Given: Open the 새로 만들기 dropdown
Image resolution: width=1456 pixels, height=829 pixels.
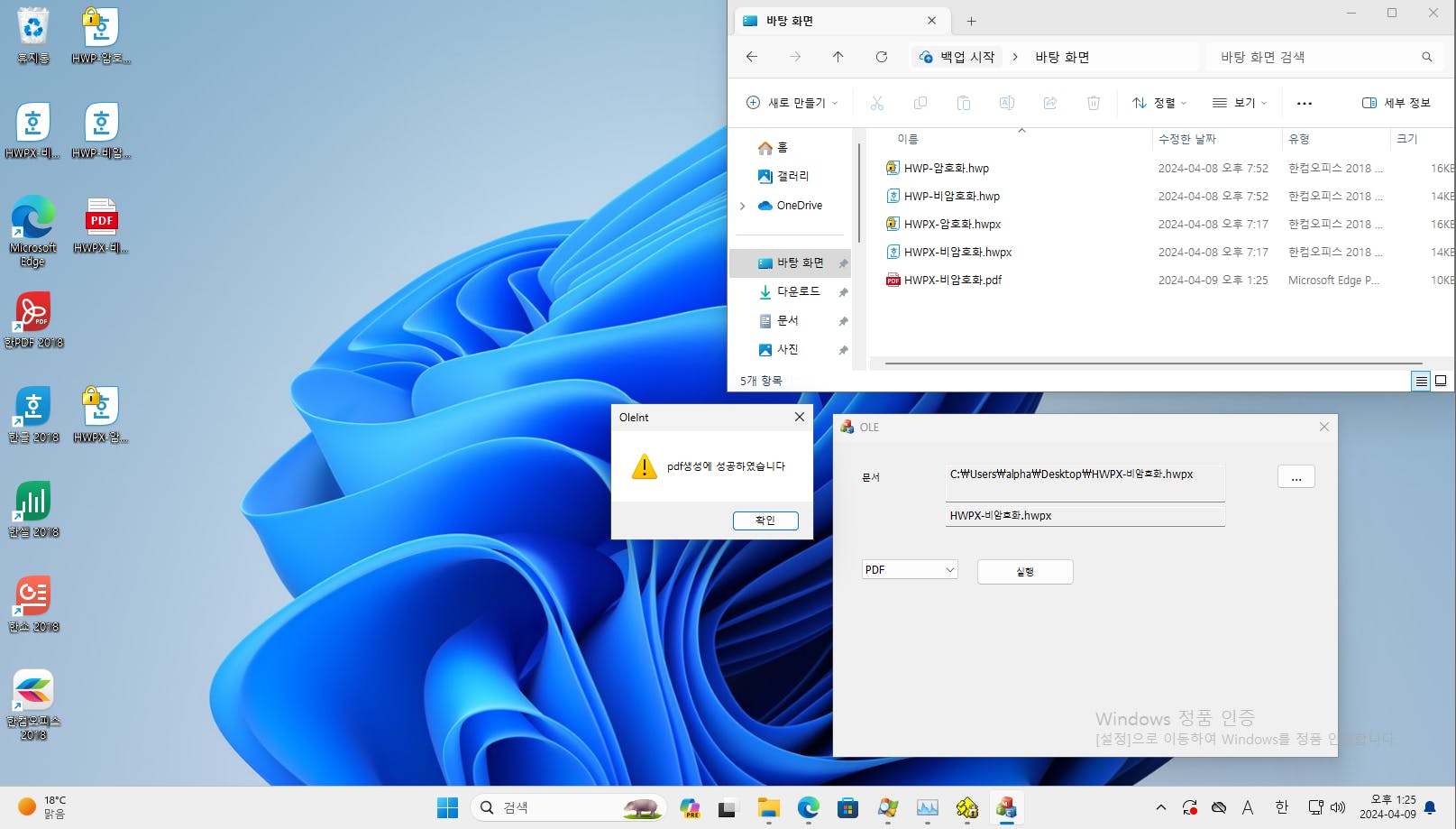Looking at the screenshot, I should (x=792, y=103).
